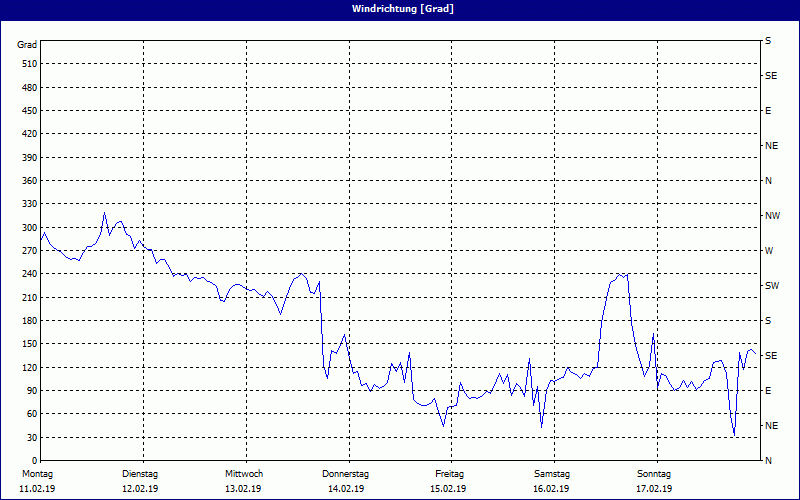This screenshot has width=800, height=500.
Task: Select the 510 value on the y-axis
Action: pyautogui.click(x=28, y=64)
